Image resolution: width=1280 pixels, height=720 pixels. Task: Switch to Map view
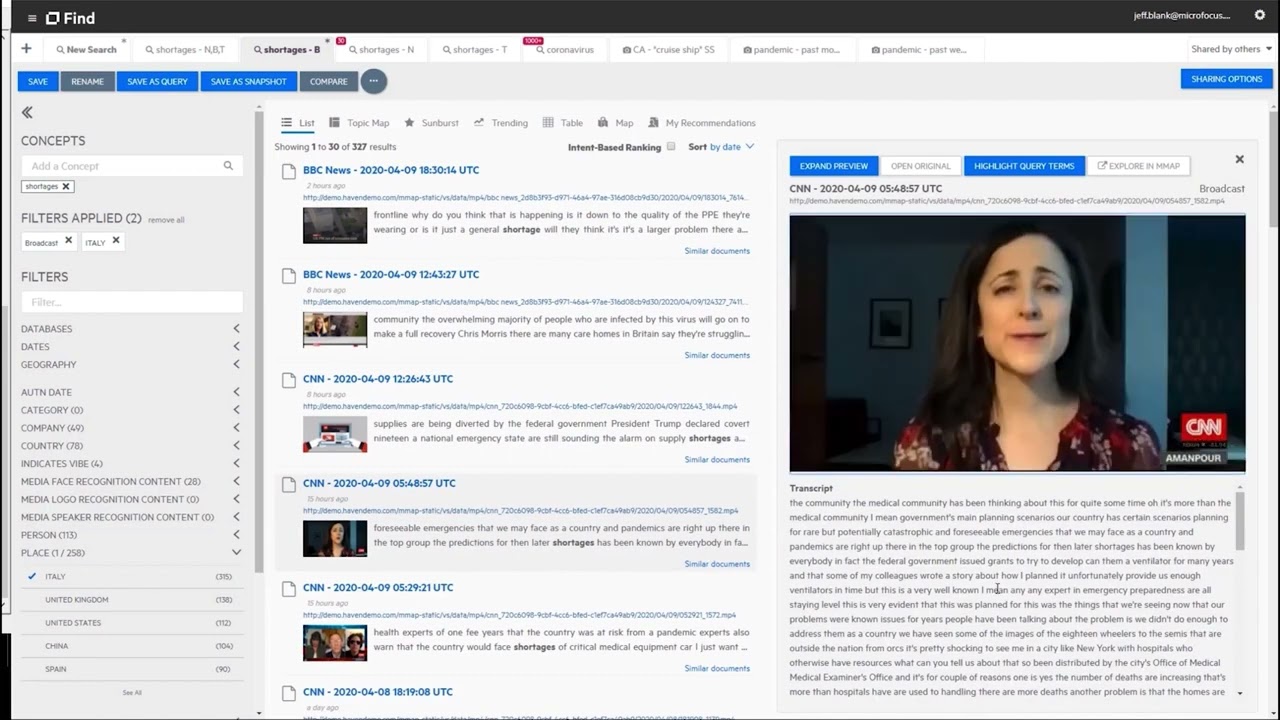[x=616, y=123]
